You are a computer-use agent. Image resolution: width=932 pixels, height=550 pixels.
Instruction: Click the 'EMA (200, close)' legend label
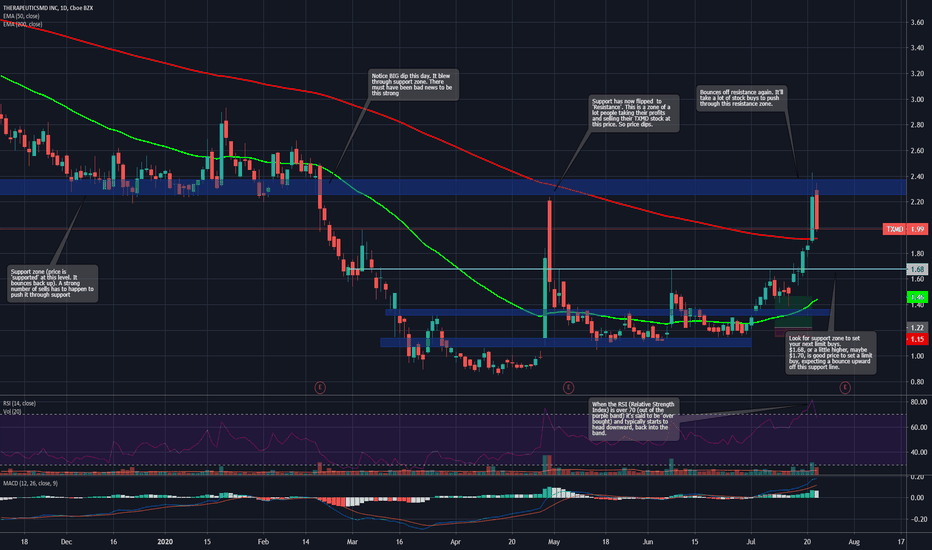(23, 24)
